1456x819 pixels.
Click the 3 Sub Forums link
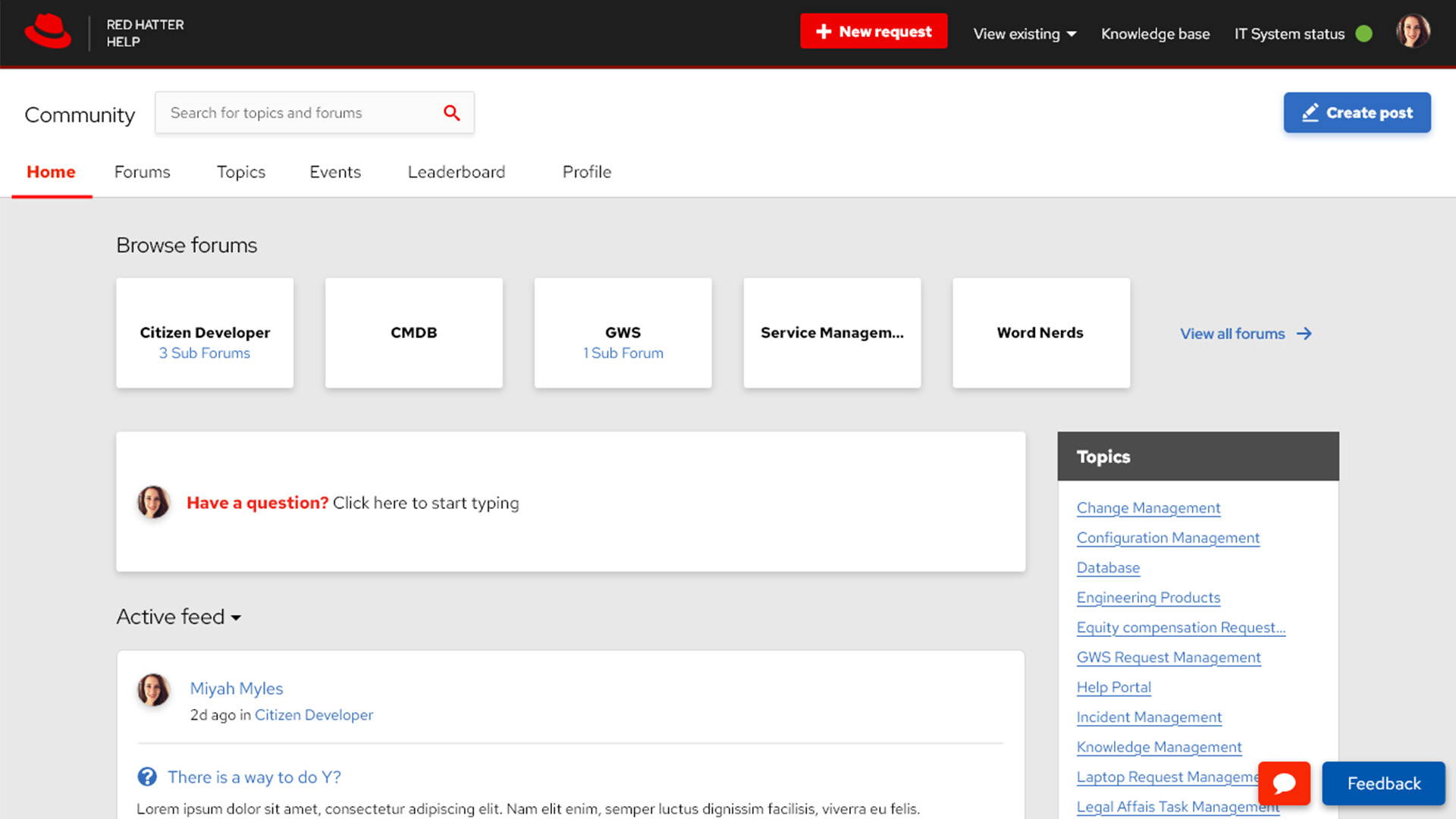click(x=205, y=353)
